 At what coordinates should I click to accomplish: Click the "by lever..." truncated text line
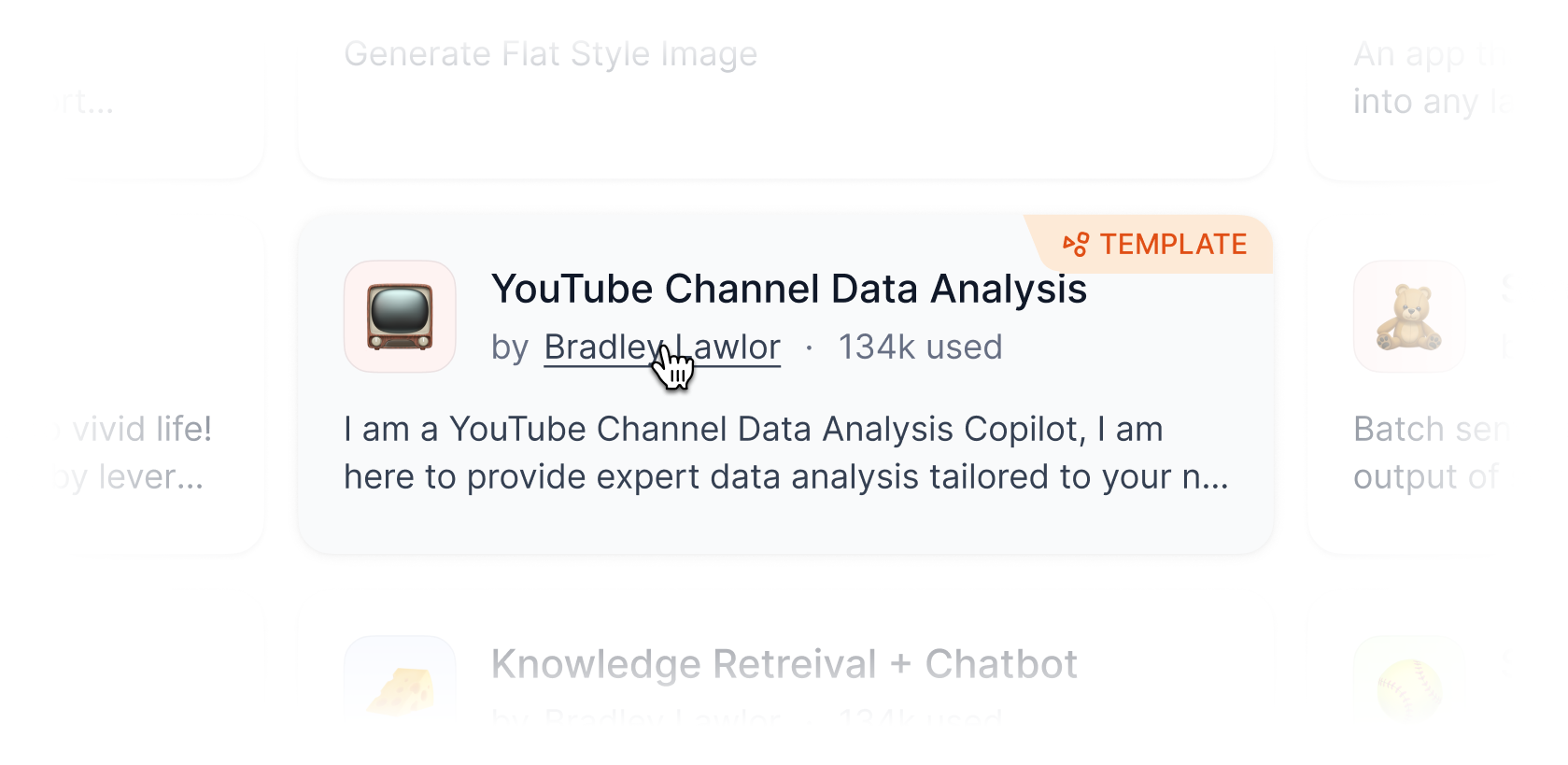click(131, 477)
